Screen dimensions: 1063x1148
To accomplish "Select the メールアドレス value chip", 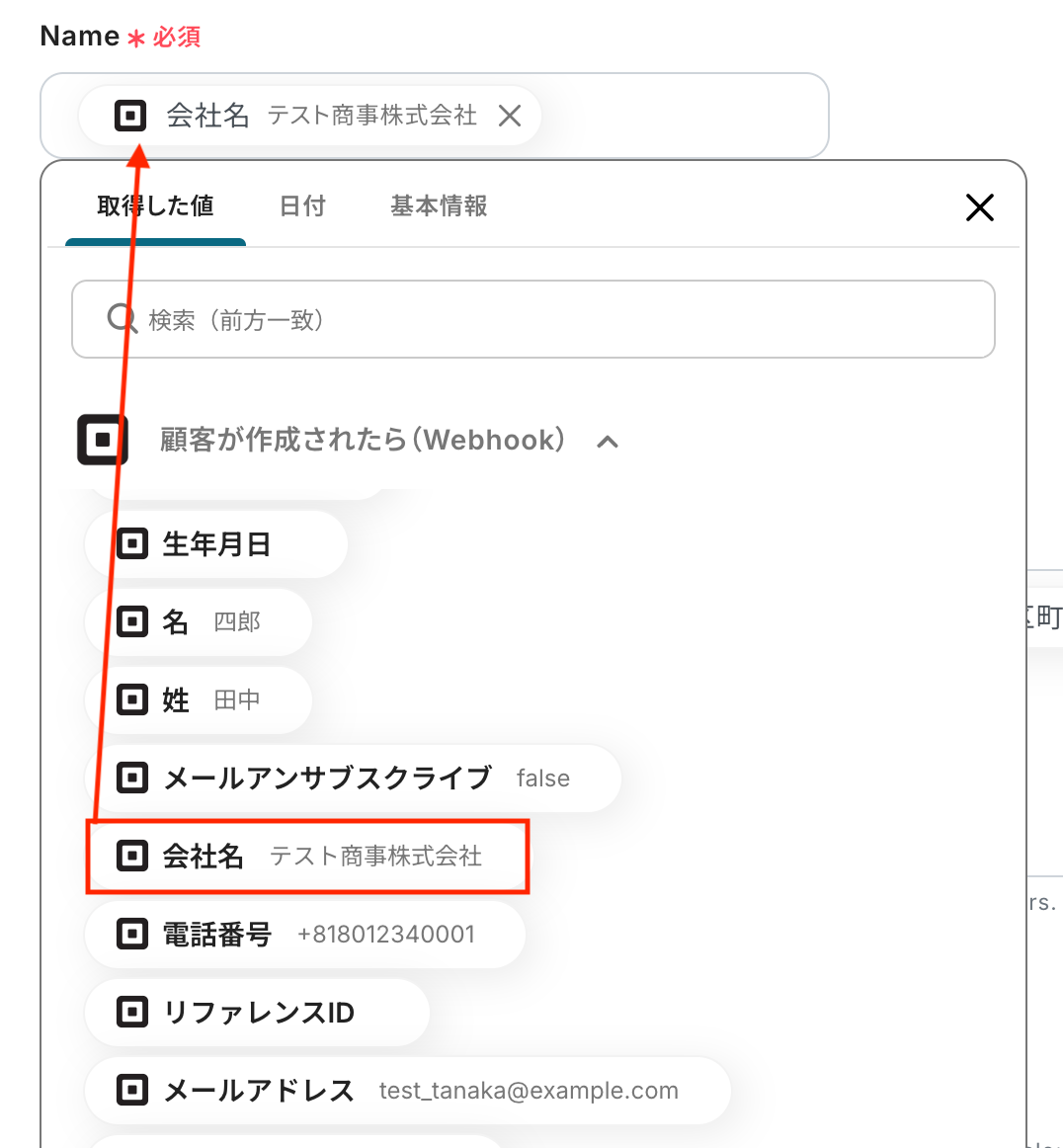I will (408, 1090).
